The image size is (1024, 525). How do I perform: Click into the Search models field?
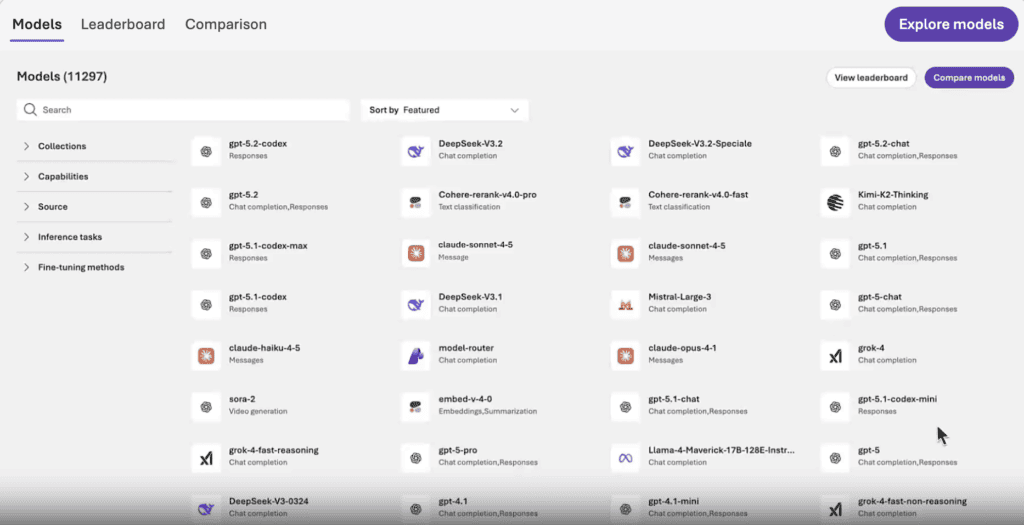(x=183, y=110)
